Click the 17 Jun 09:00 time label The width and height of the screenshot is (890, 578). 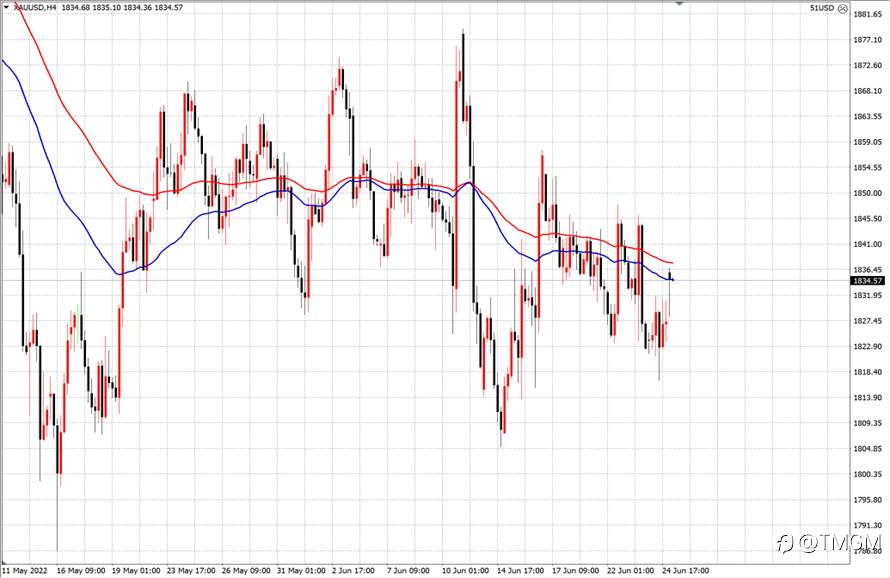click(x=575, y=570)
